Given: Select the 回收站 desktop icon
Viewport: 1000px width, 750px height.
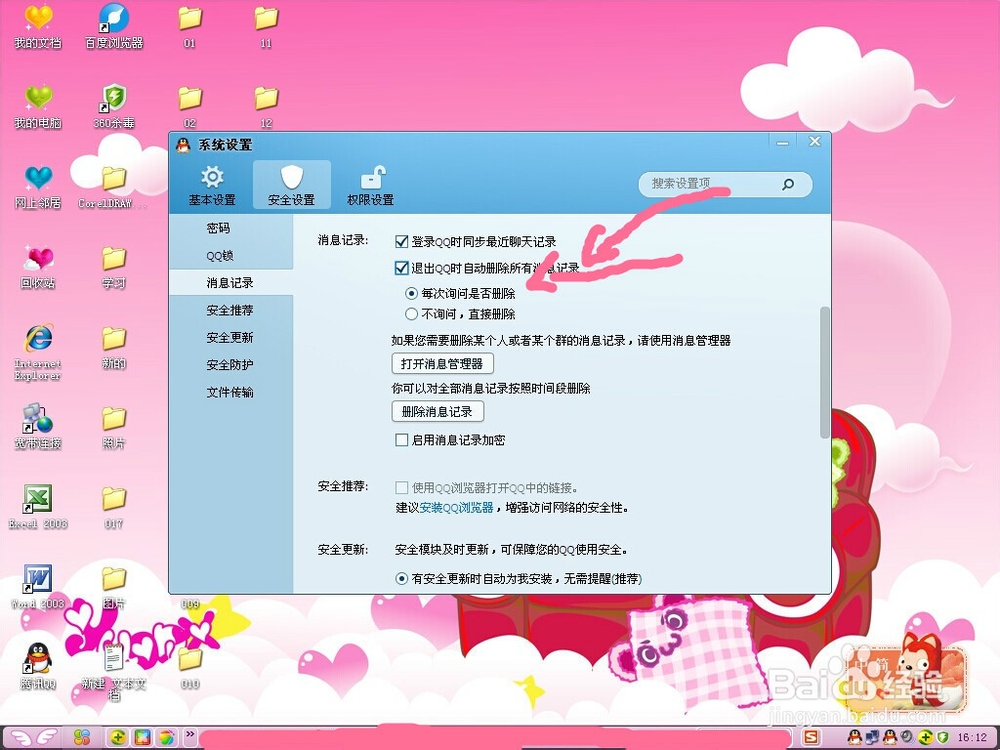Looking at the screenshot, I should pos(38,267).
